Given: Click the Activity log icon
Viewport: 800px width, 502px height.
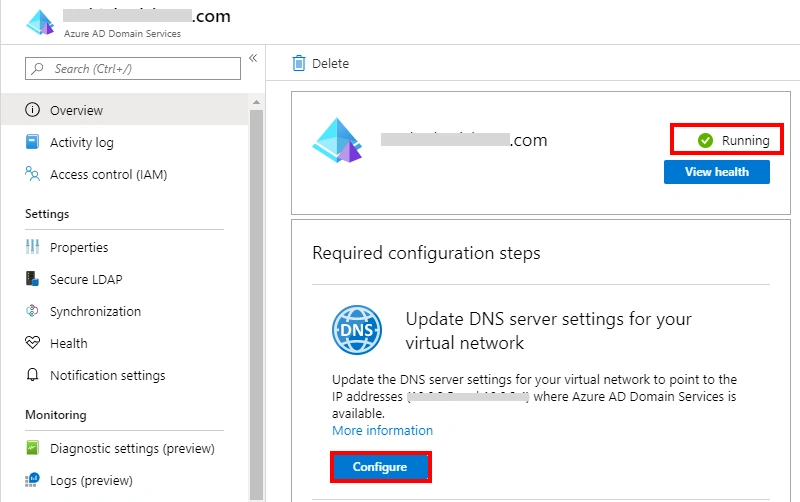Looking at the screenshot, I should tap(32, 141).
